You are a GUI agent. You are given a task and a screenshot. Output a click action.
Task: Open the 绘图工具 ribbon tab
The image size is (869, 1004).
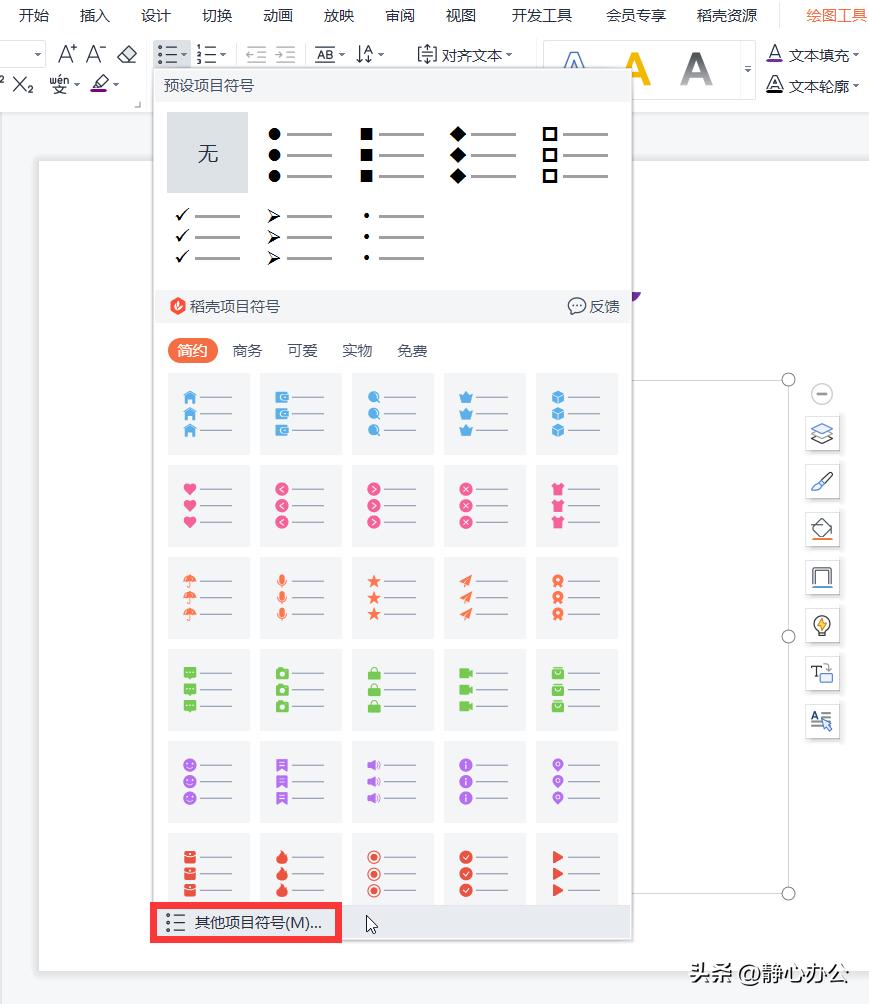(x=836, y=15)
